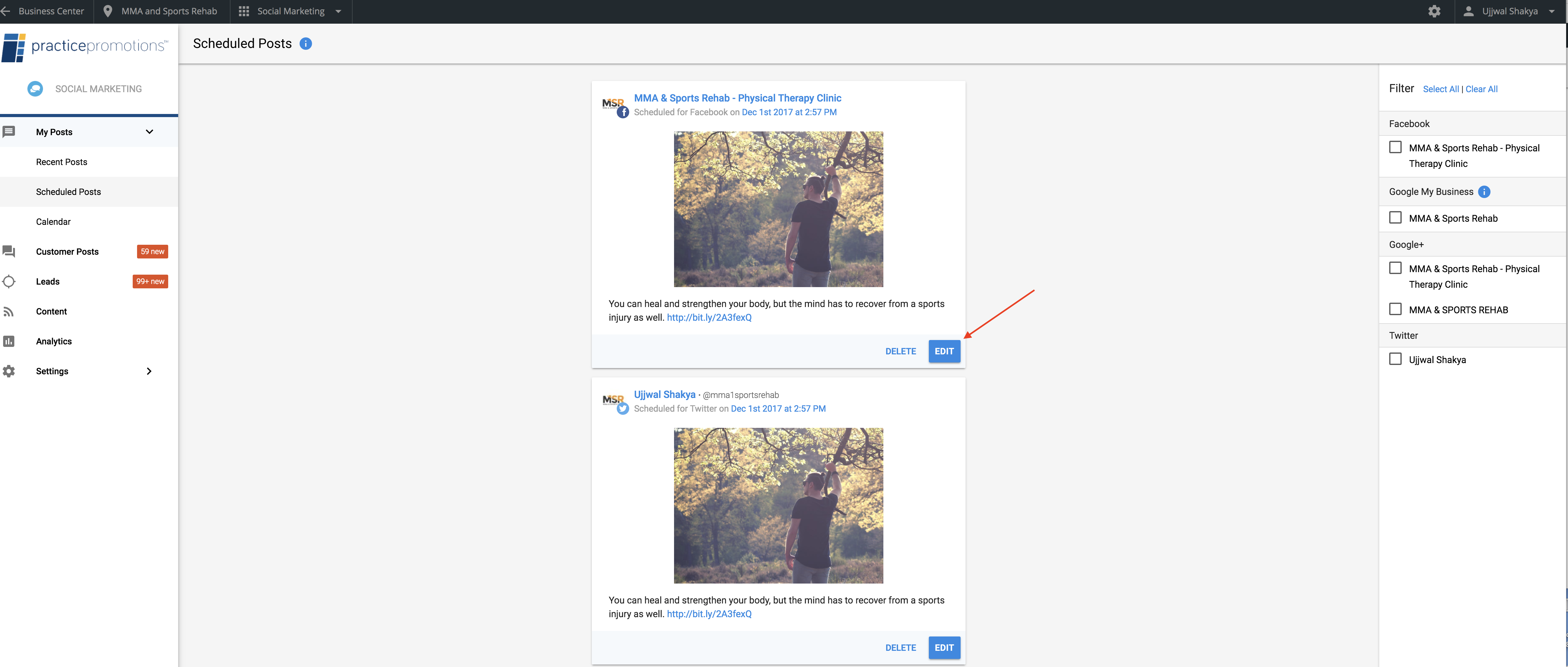Click the Facebook post photo thumbnail
The height and width of the screenshot is (667, 1568).
click(778, 209)
